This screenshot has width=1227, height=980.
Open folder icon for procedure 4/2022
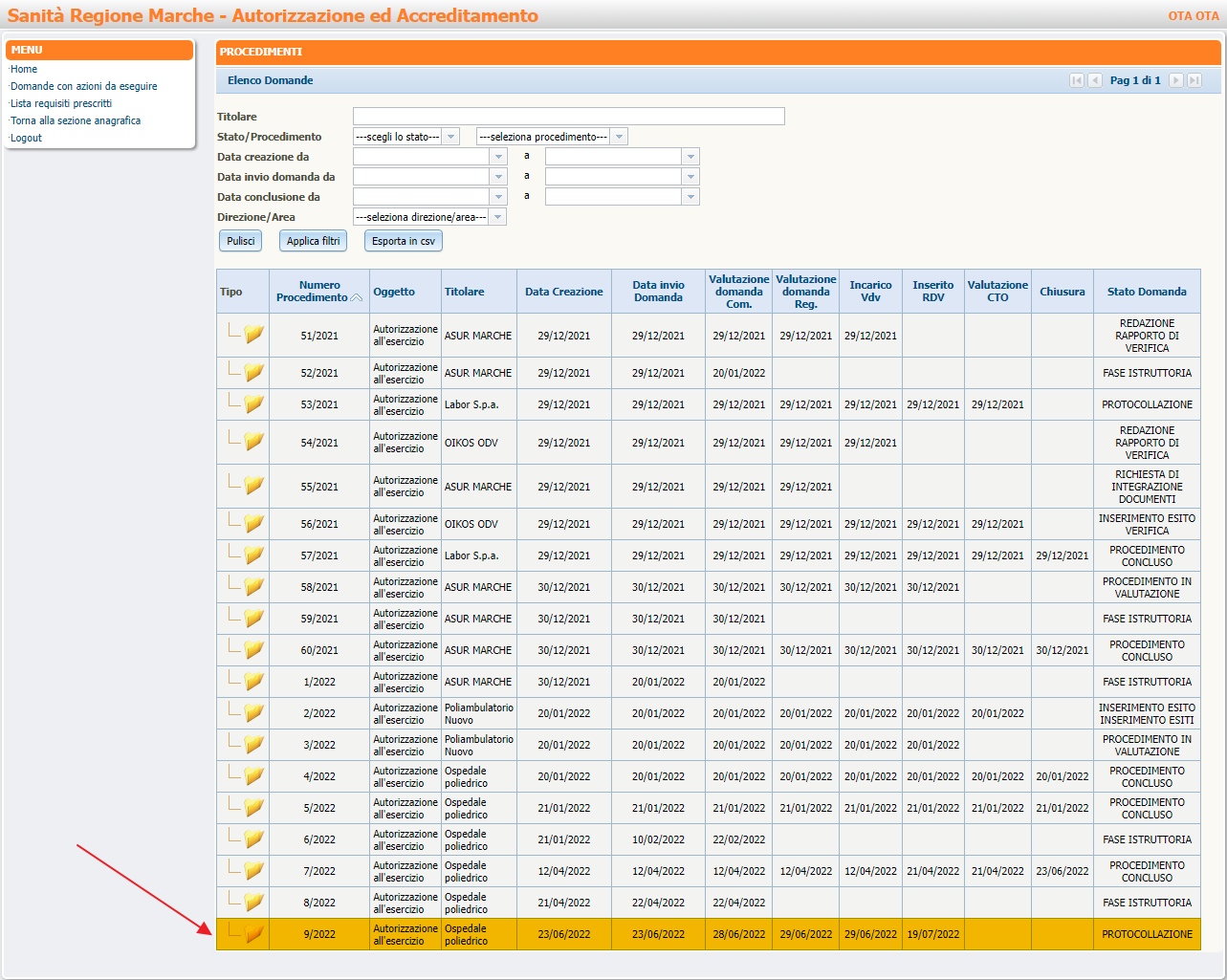[x=253, y=776]
